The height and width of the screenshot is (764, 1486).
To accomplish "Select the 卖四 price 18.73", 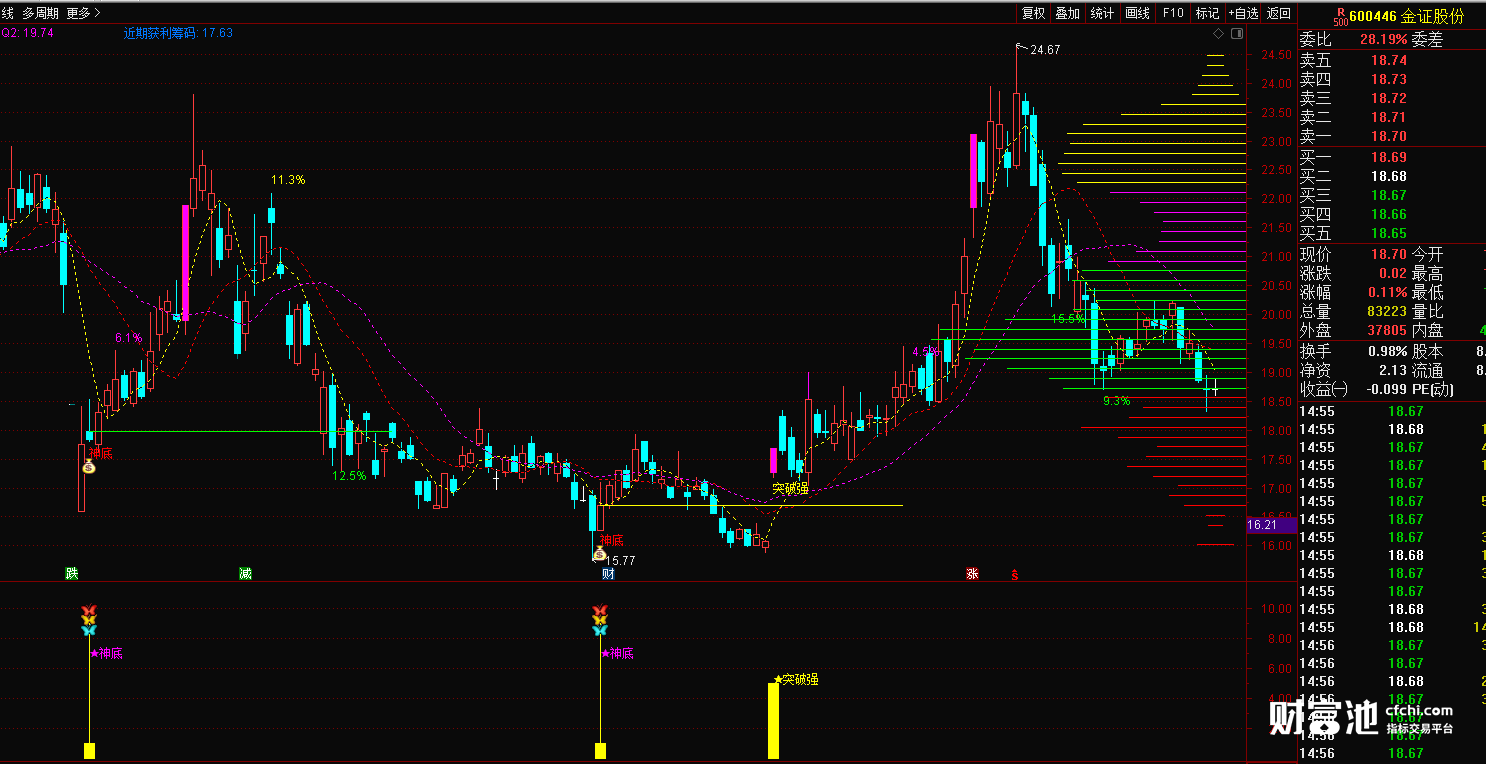I will pos(1388,80).
